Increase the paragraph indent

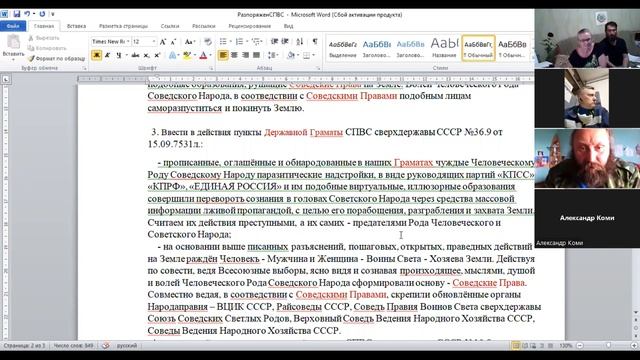coord(285,42)
